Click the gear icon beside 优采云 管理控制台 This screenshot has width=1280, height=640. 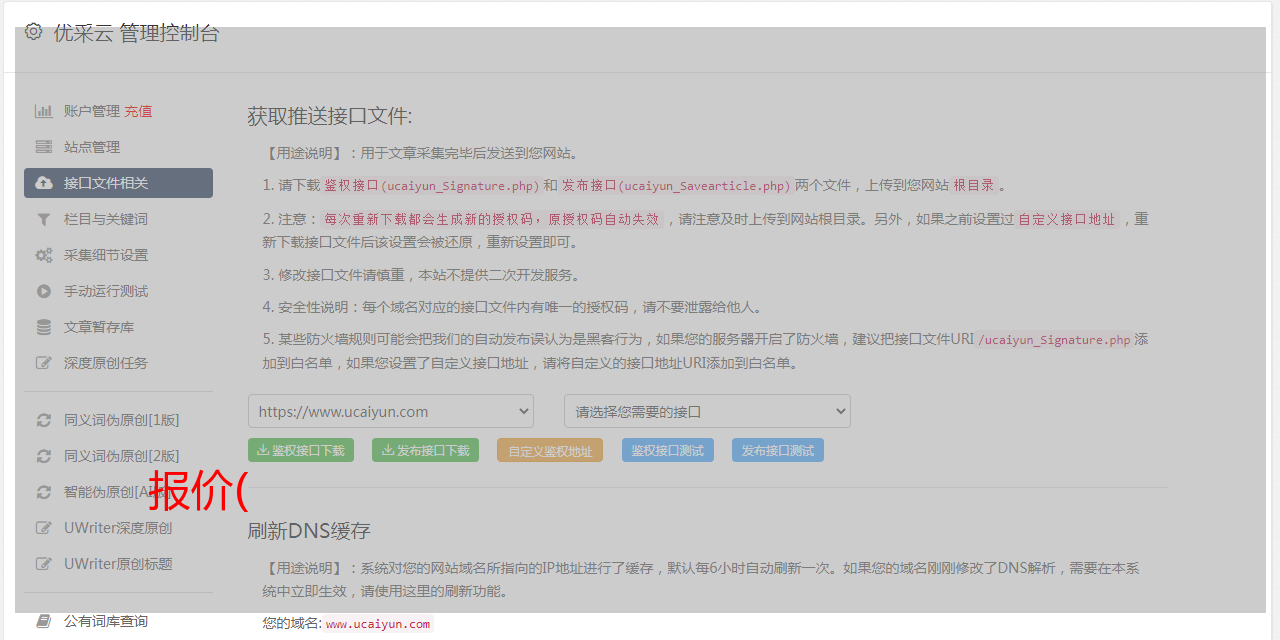coord(34,32)
